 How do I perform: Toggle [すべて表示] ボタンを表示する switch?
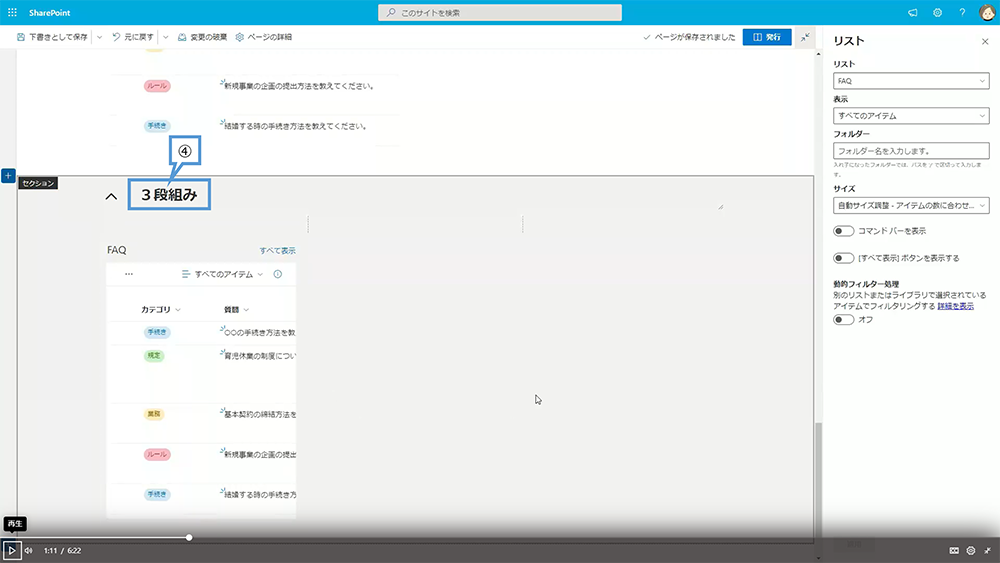(843, 258)
